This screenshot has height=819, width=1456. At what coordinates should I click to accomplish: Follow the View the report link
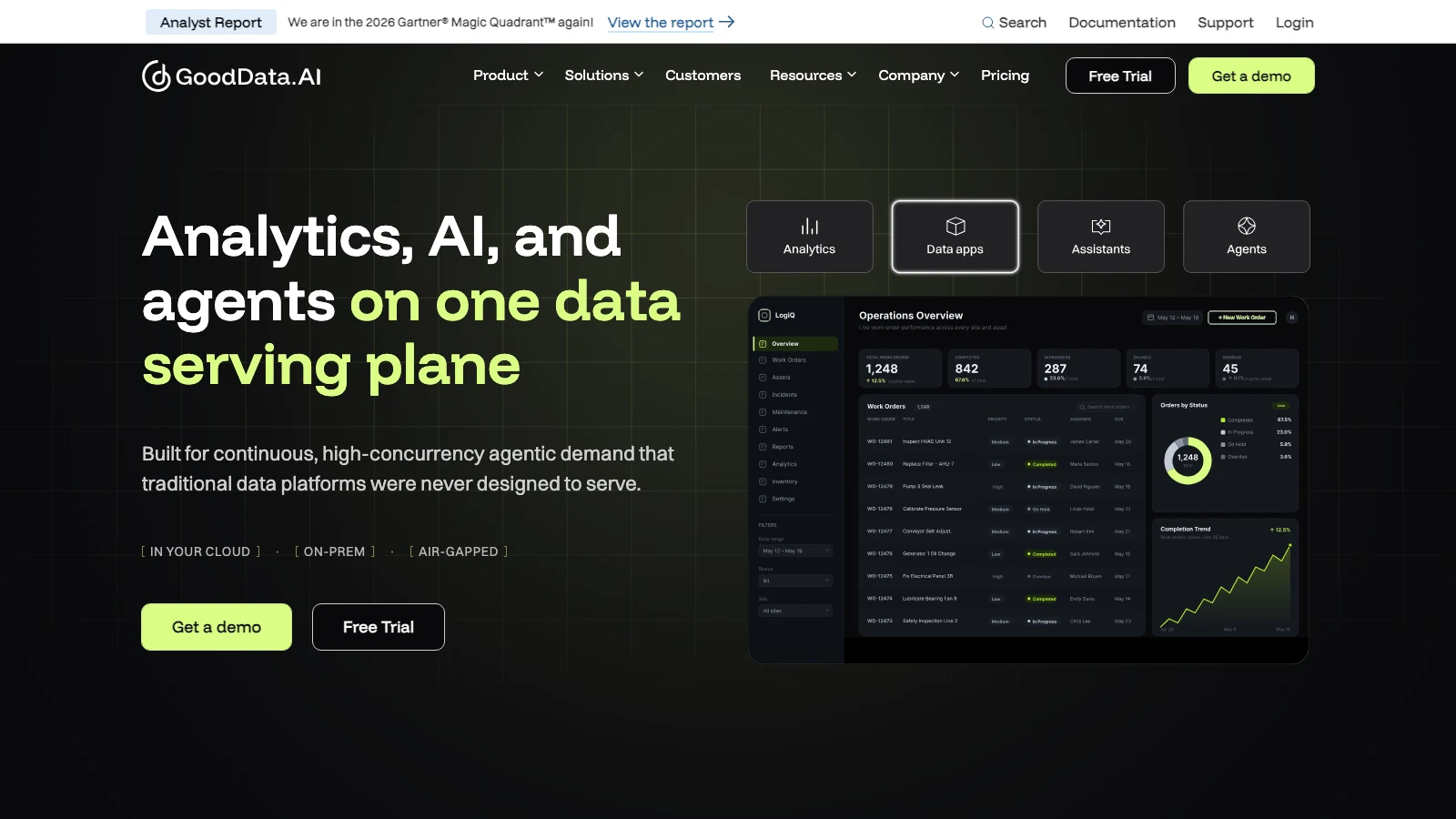[x=671, y=23]
